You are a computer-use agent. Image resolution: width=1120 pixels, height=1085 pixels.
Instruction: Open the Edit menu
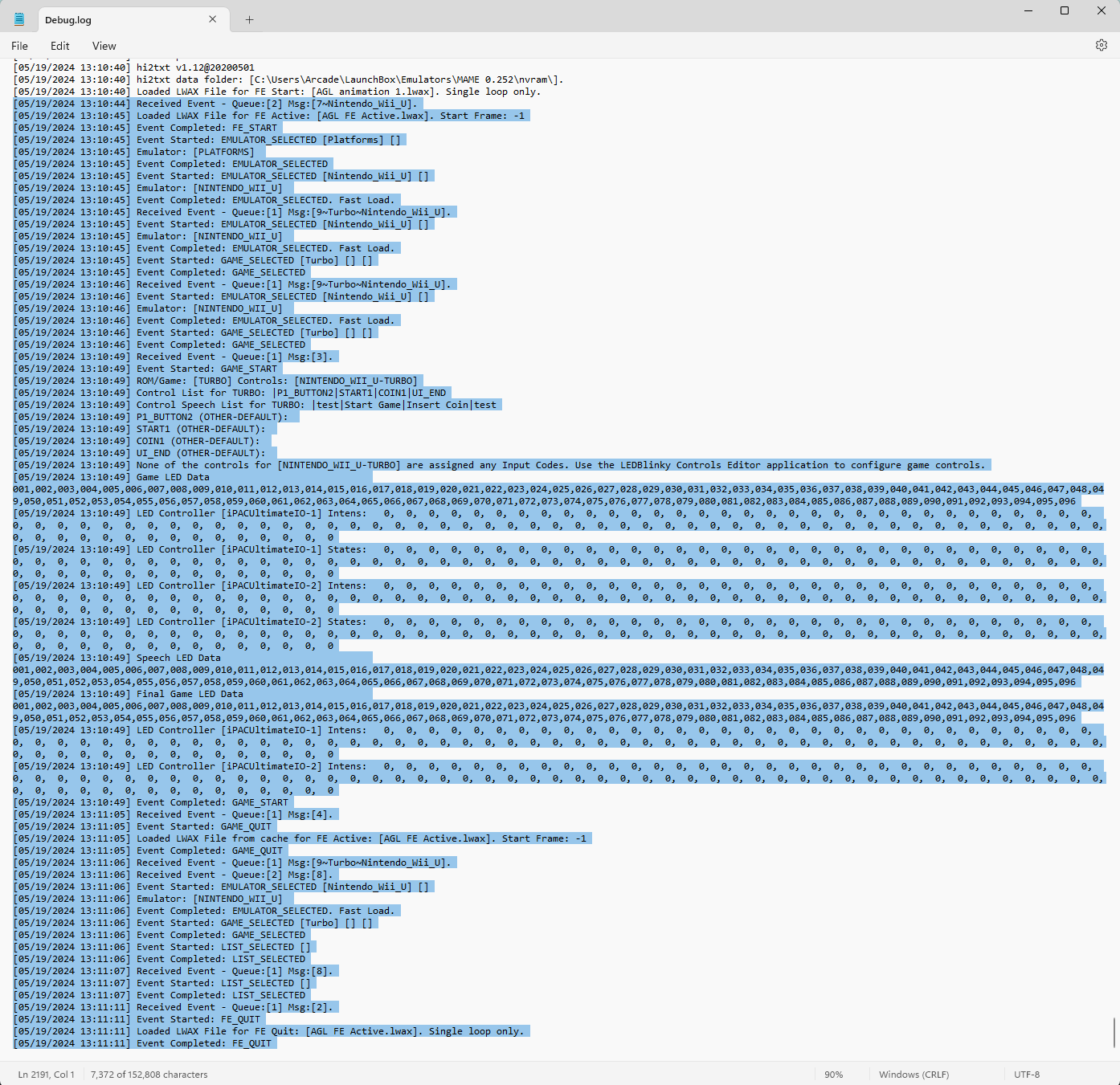[60, 46]
